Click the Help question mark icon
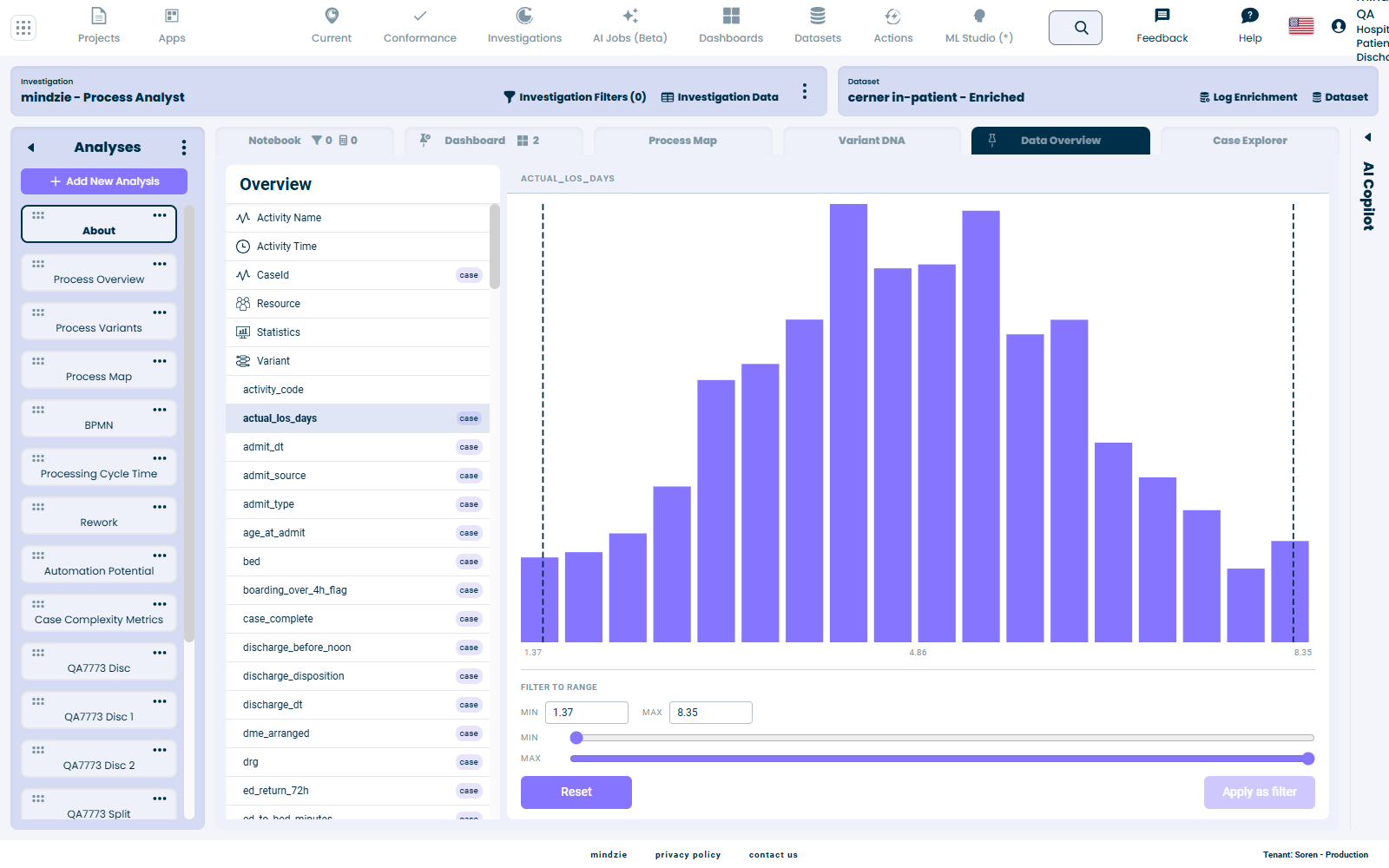1389x868 pixels. pos(1250,16)
